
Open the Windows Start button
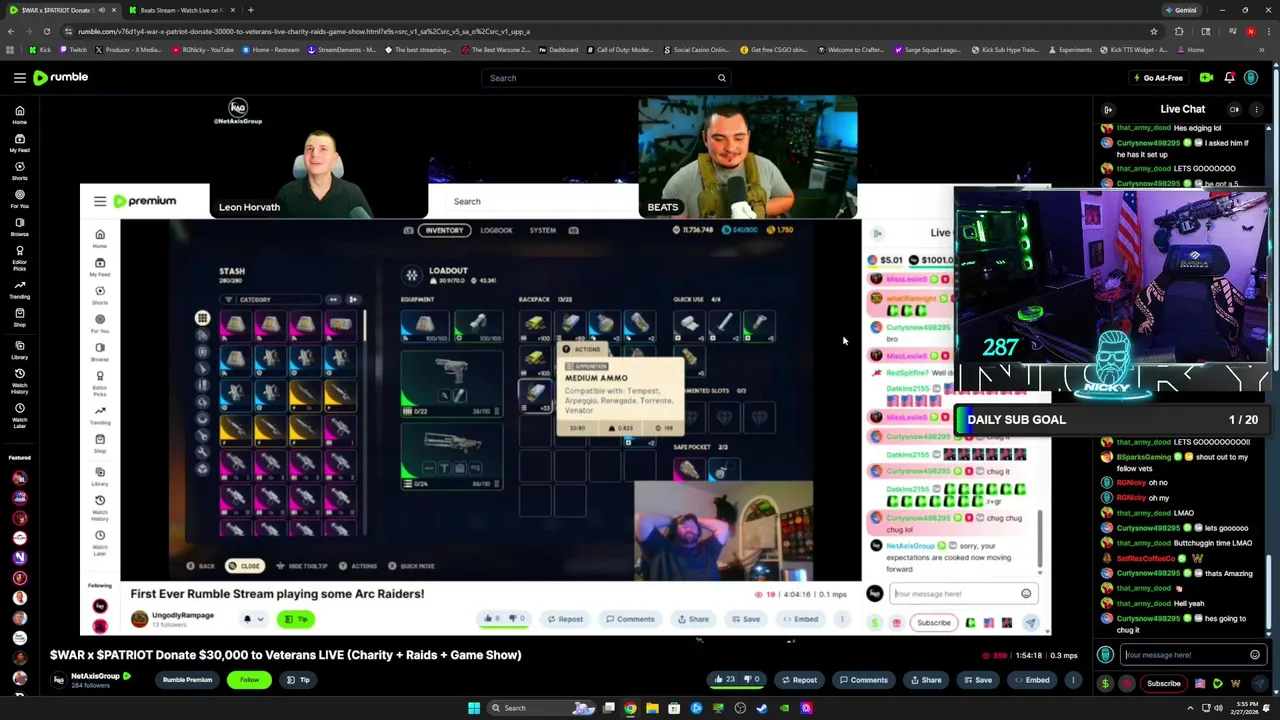point(473,708)
